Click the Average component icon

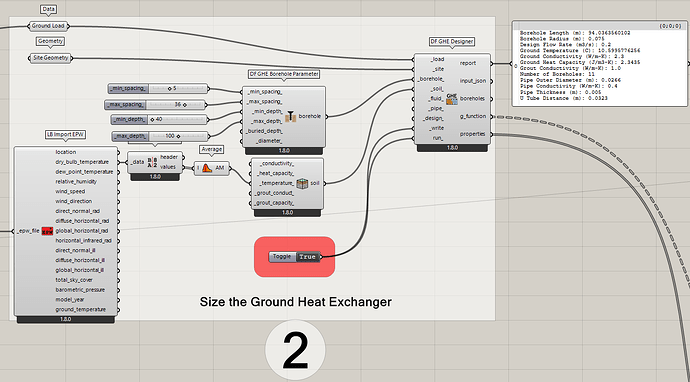coord(207,168)
